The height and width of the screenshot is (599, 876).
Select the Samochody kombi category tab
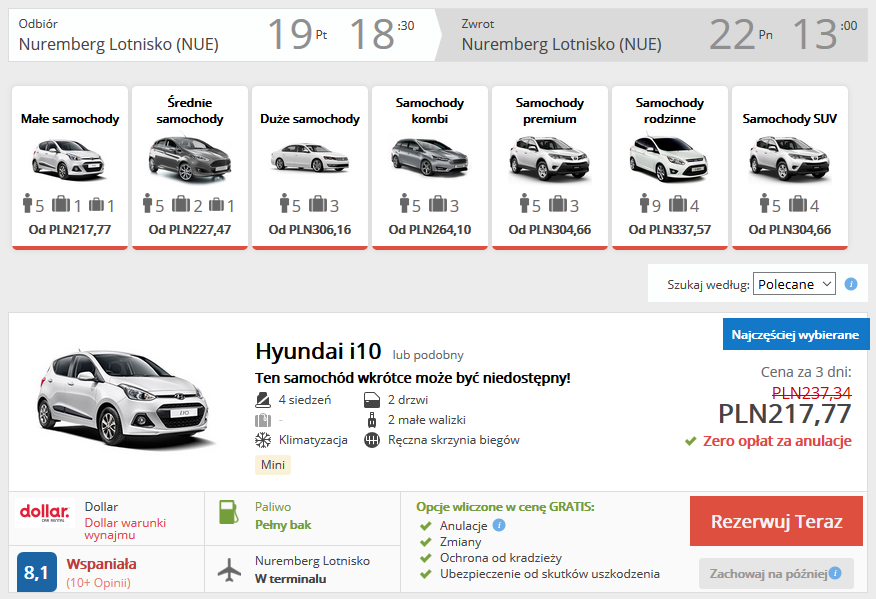pyautogui.click(x=429, y=166)
